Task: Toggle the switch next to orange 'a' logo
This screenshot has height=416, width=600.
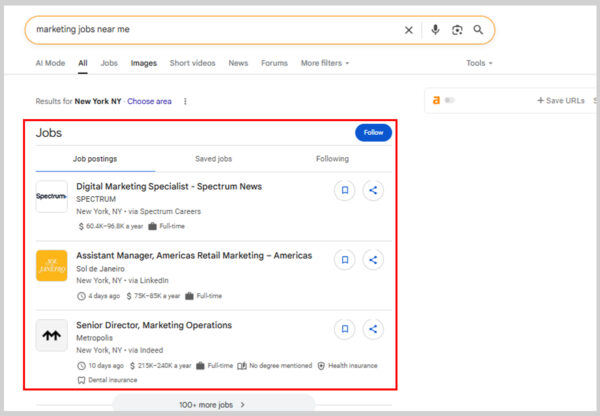Action: (449, 100)
